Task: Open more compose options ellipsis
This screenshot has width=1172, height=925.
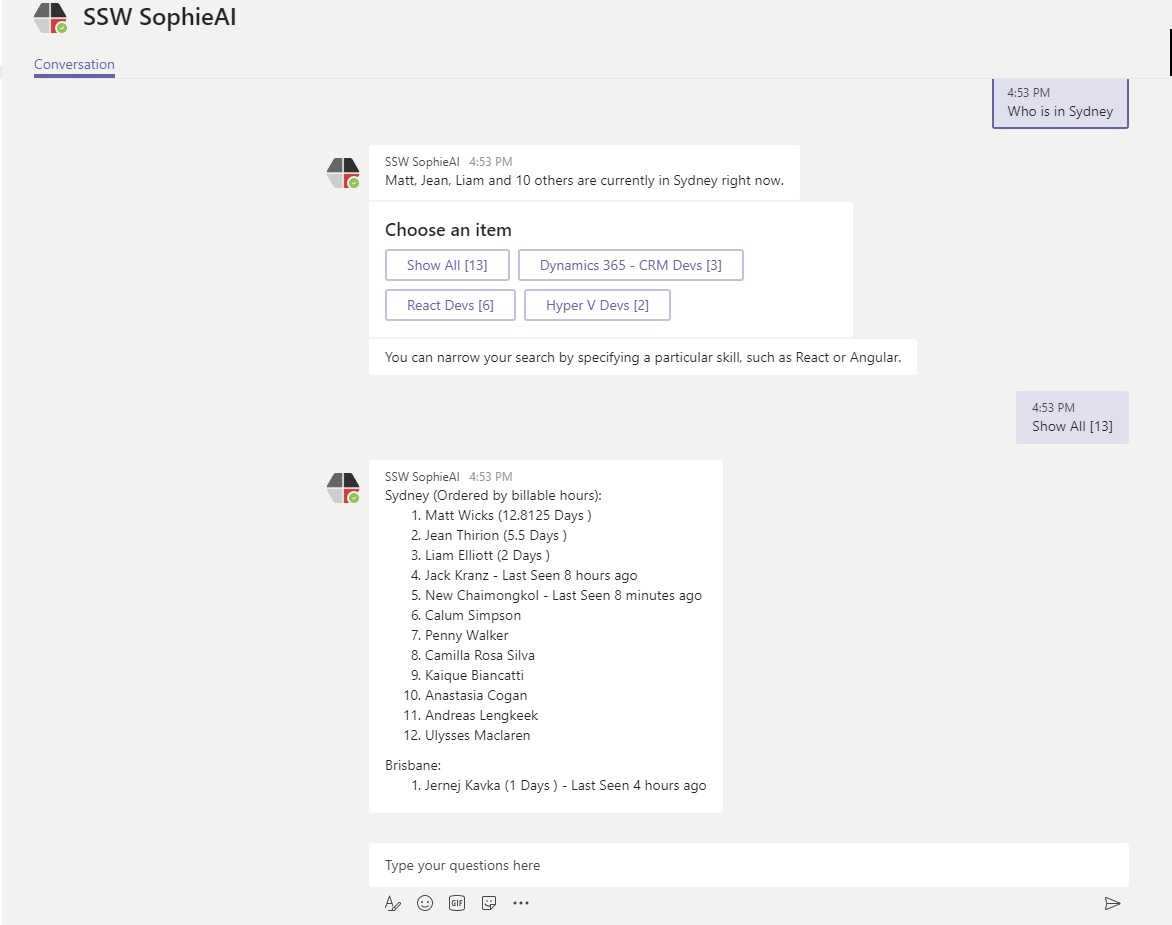Action: click(x=521, y=903)
